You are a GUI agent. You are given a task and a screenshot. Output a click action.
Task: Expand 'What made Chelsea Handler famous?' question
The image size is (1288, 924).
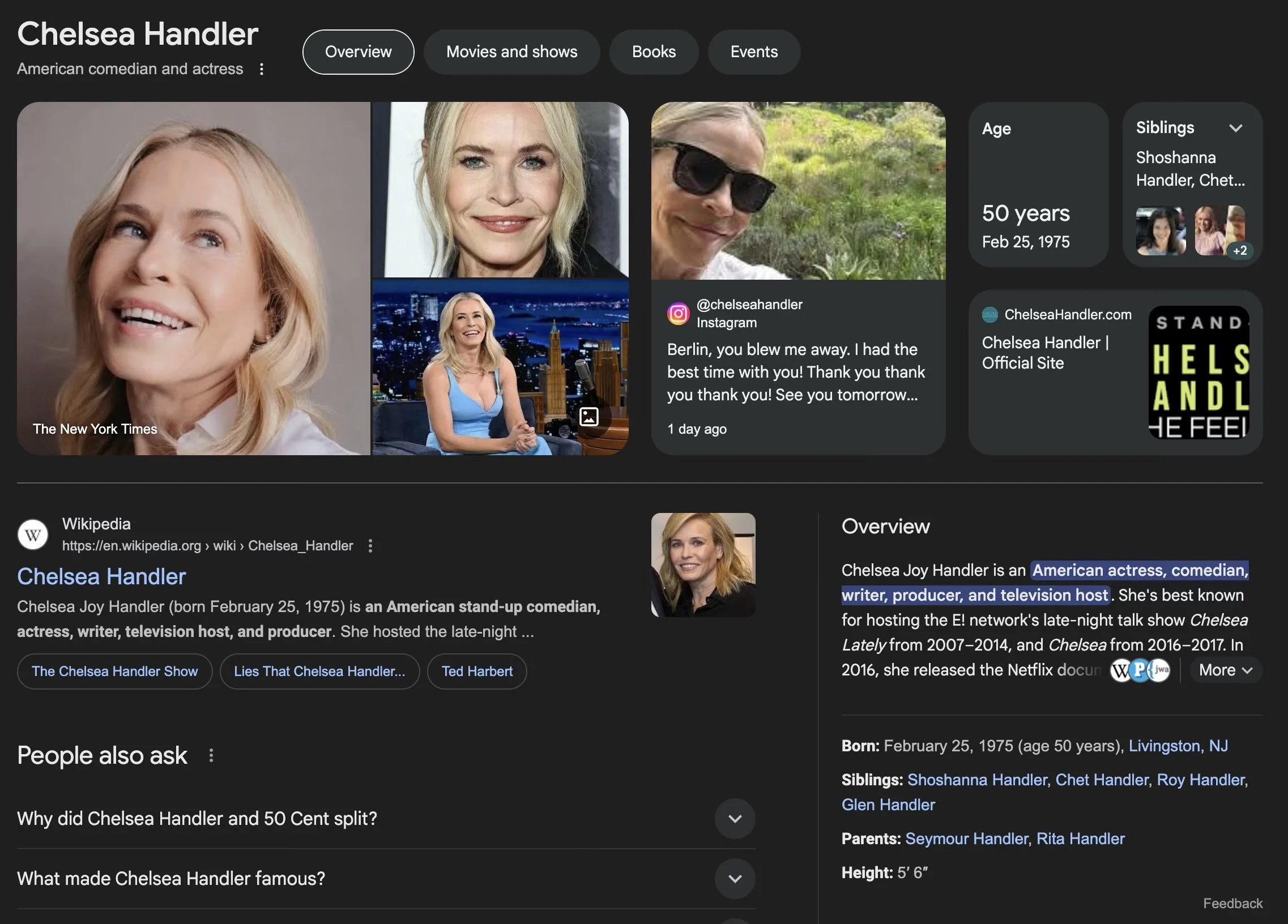click(x=735, y=879)
